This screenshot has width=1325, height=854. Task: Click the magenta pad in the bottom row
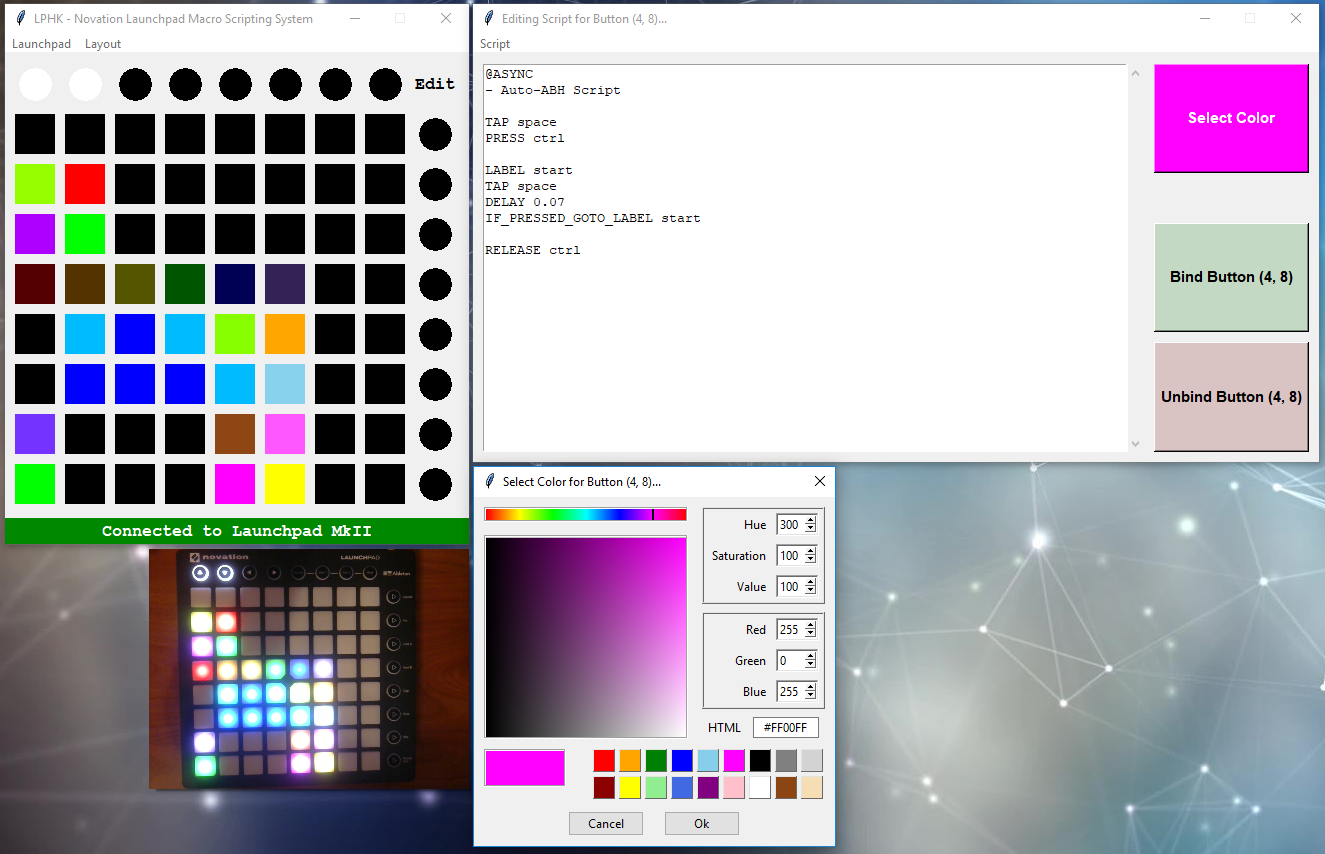235,484
